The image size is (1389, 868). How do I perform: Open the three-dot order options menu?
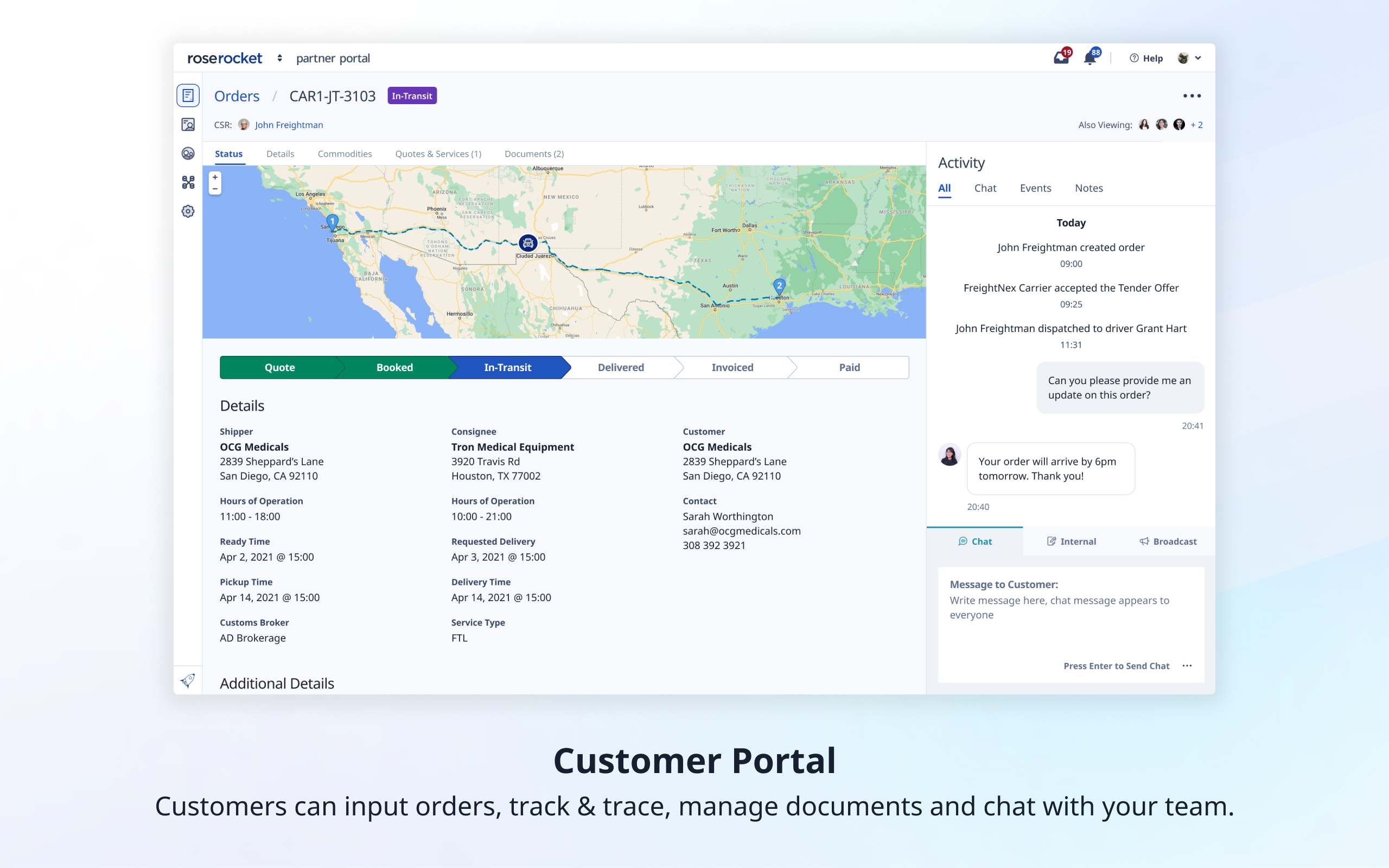1192,96
